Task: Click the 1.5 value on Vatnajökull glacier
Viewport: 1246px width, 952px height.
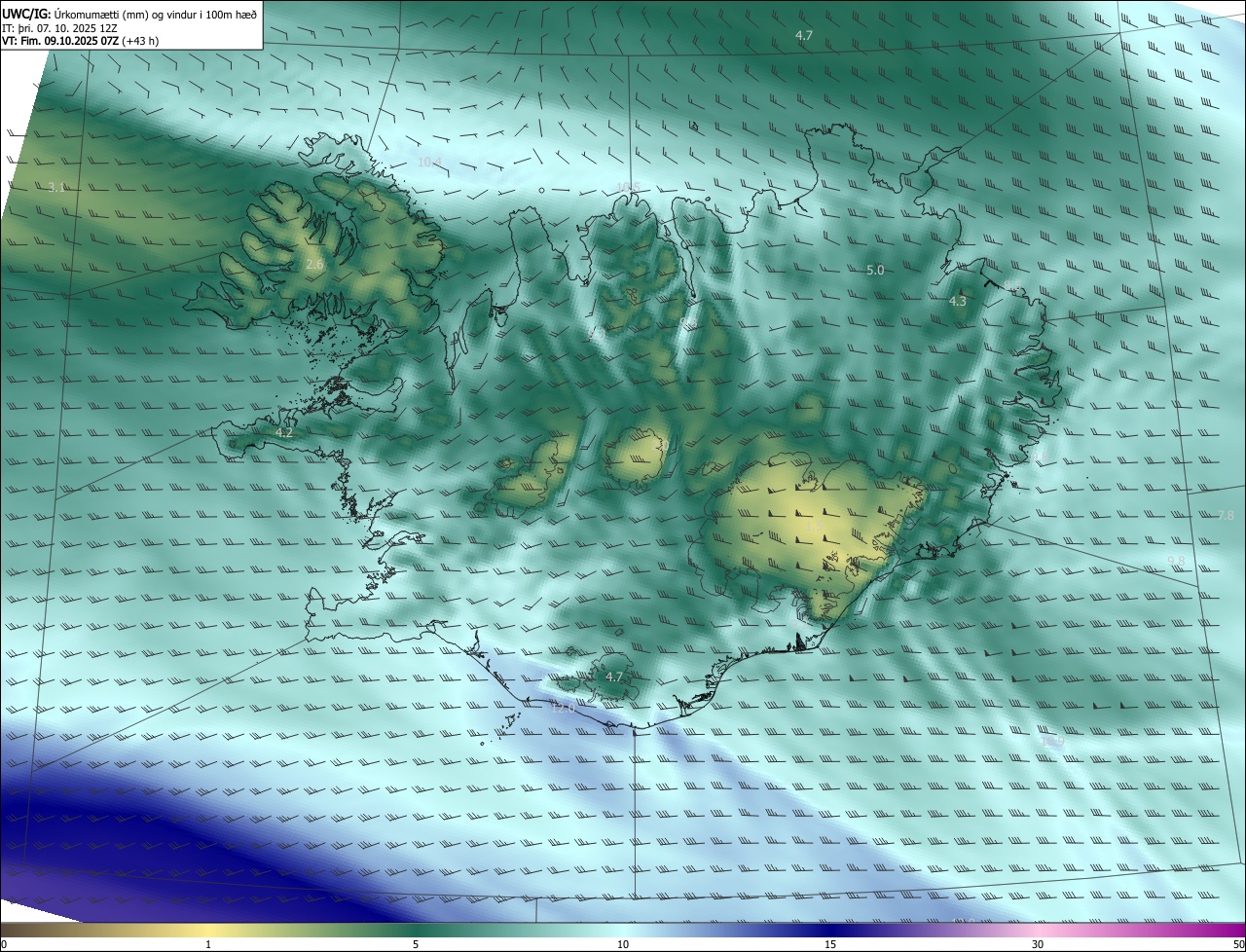Action: [x=816, y=527]
